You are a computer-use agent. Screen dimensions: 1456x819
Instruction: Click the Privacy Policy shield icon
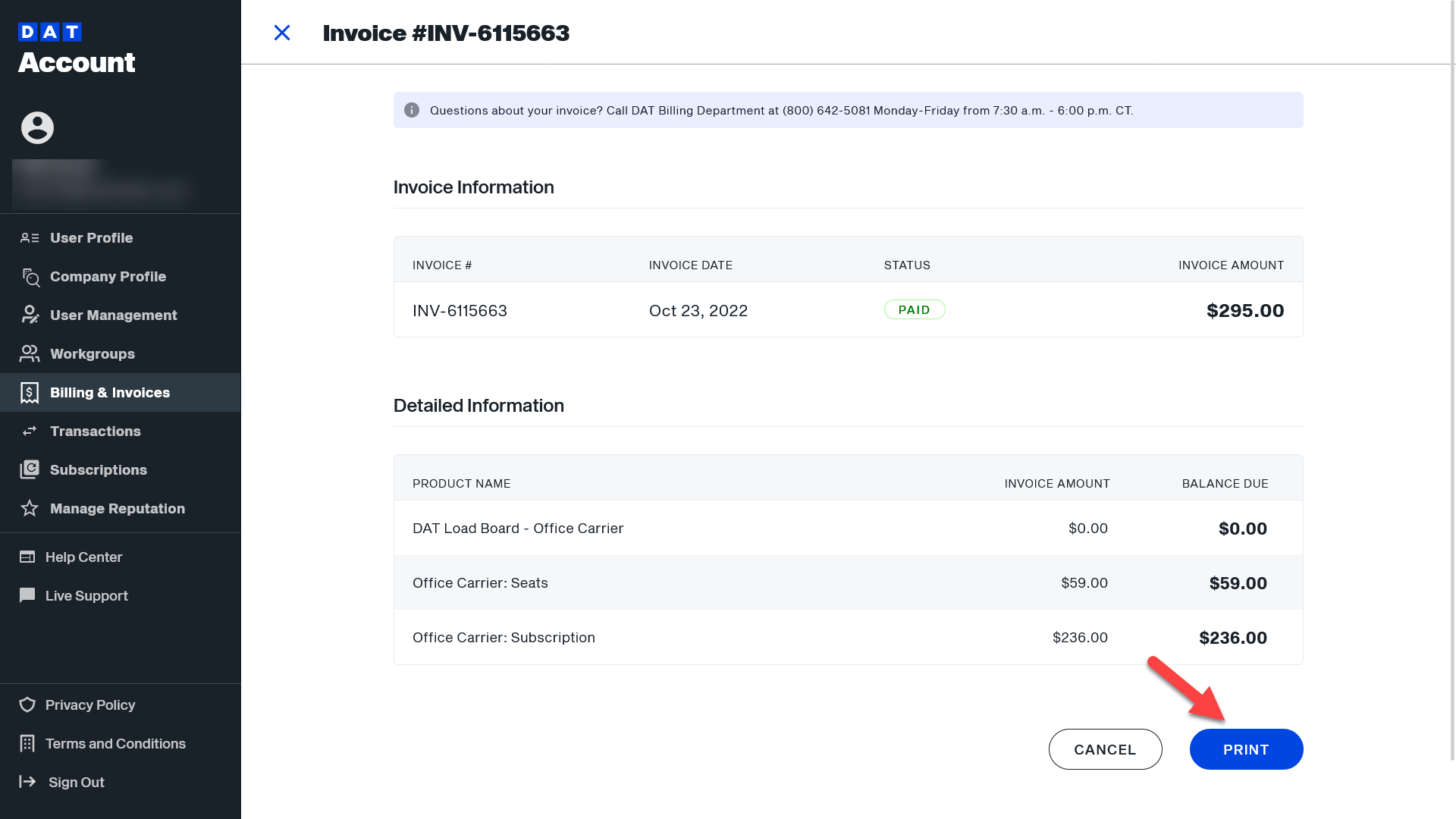pos(27,704)
